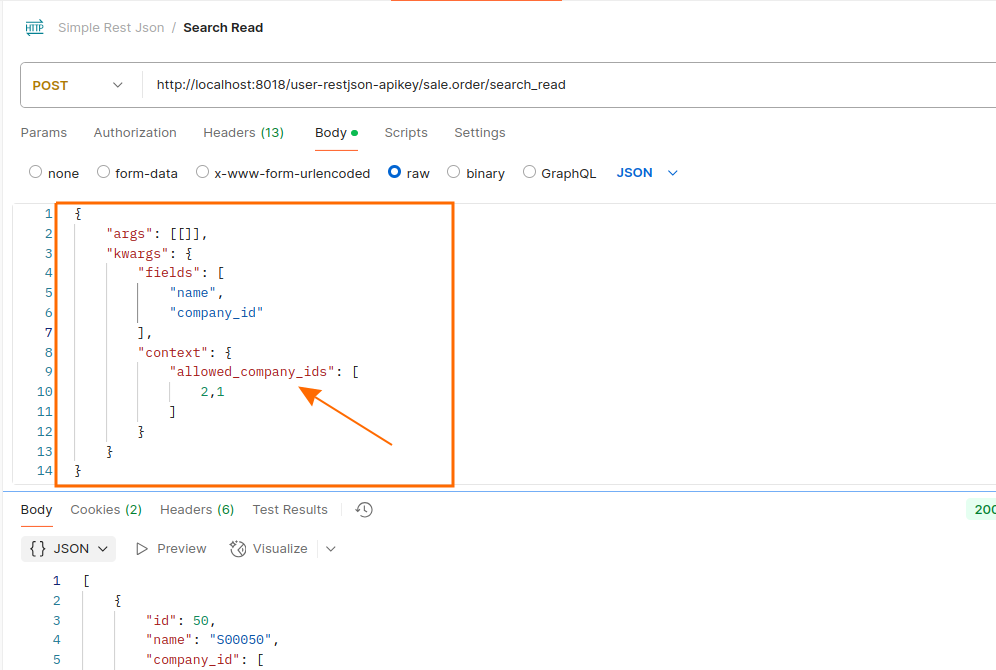Viewport: 996px width, 670px height.
Task: Open the Scripts tab
Action: pyautogui.click(x=406, y=133)
